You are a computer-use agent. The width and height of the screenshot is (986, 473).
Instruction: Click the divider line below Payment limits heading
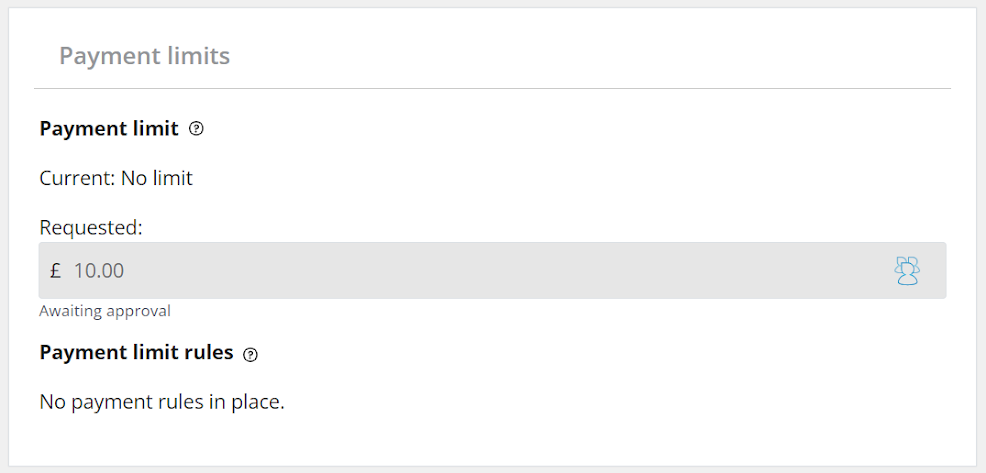(x=492, y=89)
